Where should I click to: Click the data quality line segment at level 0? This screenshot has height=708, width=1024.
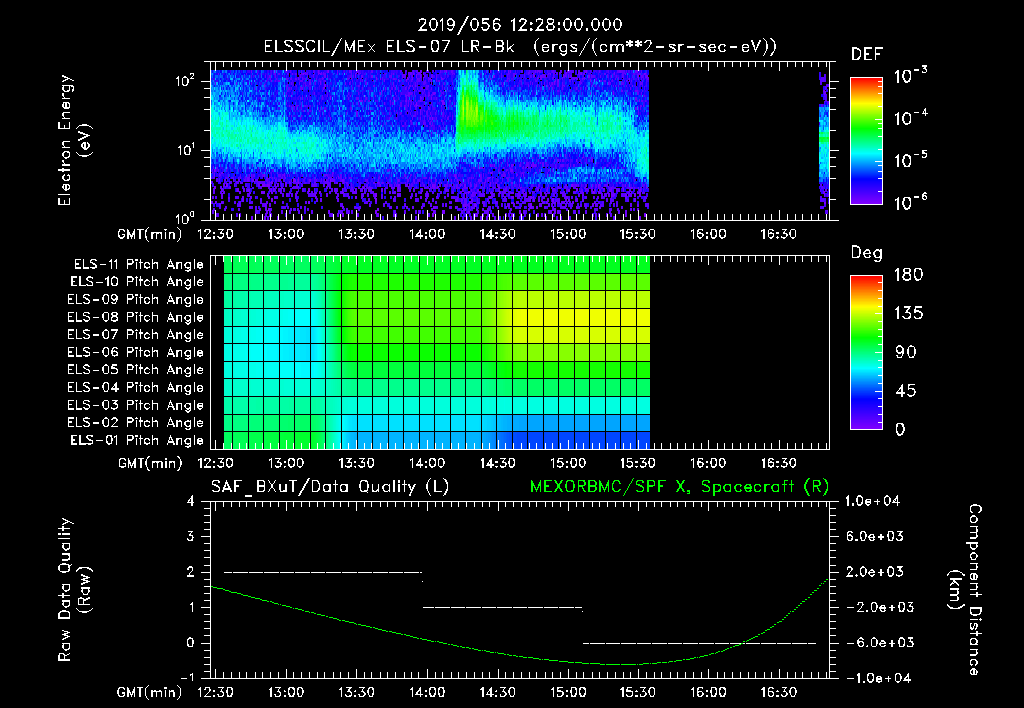699,643
